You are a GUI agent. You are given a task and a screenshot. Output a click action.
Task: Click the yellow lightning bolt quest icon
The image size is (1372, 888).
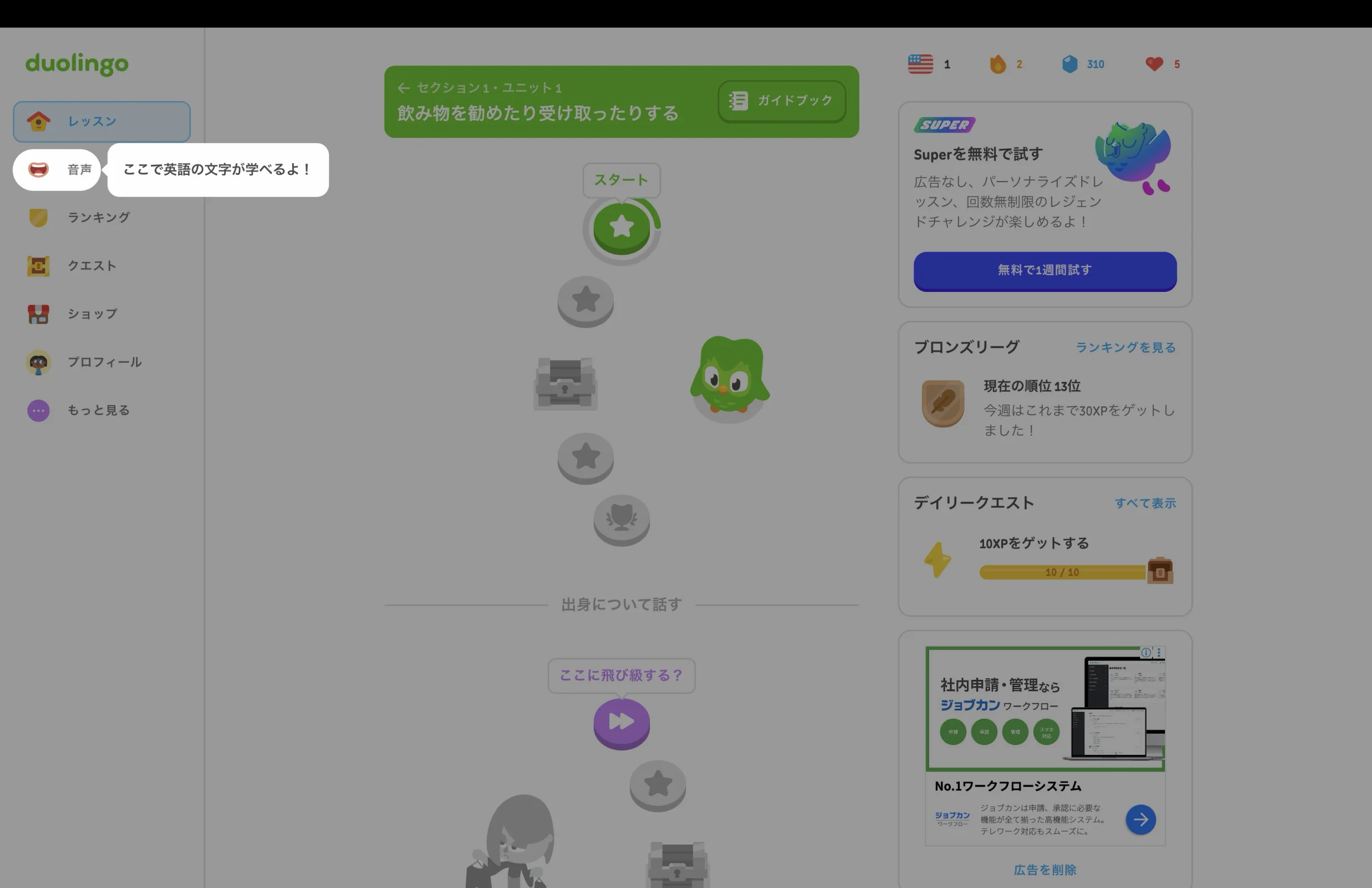937,559
